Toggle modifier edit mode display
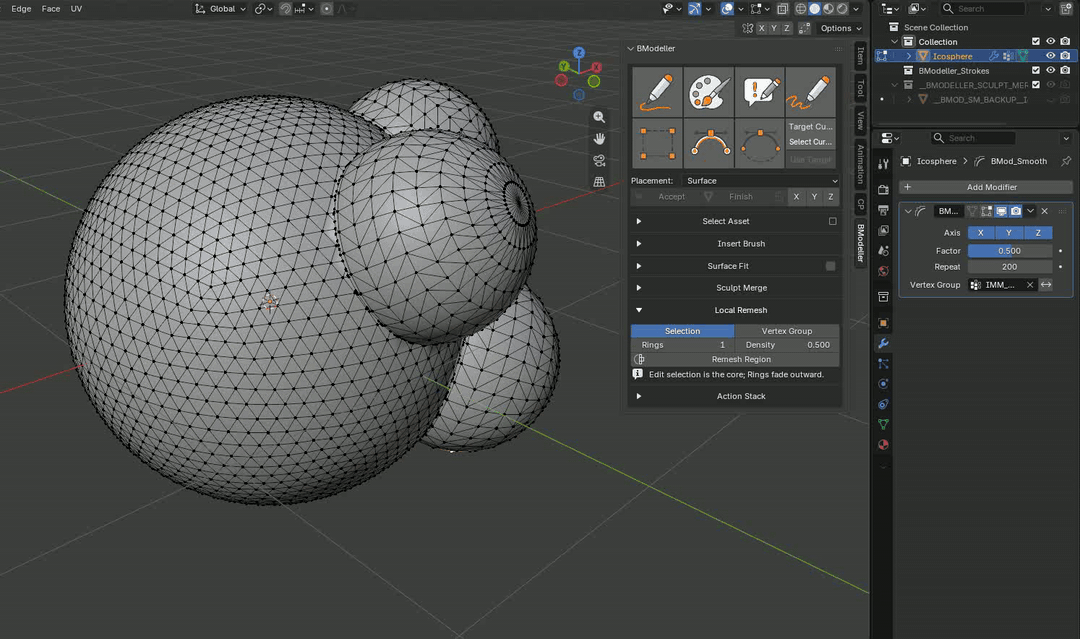 point(987,211)
